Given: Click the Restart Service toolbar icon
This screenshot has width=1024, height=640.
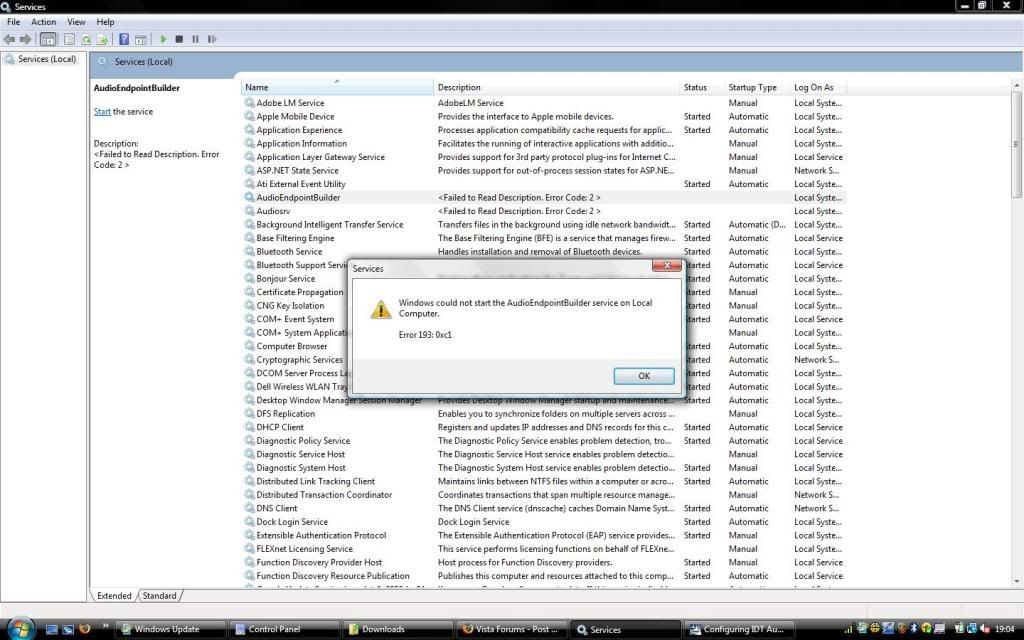Looking at the screenshot, I should click(212, 40).
